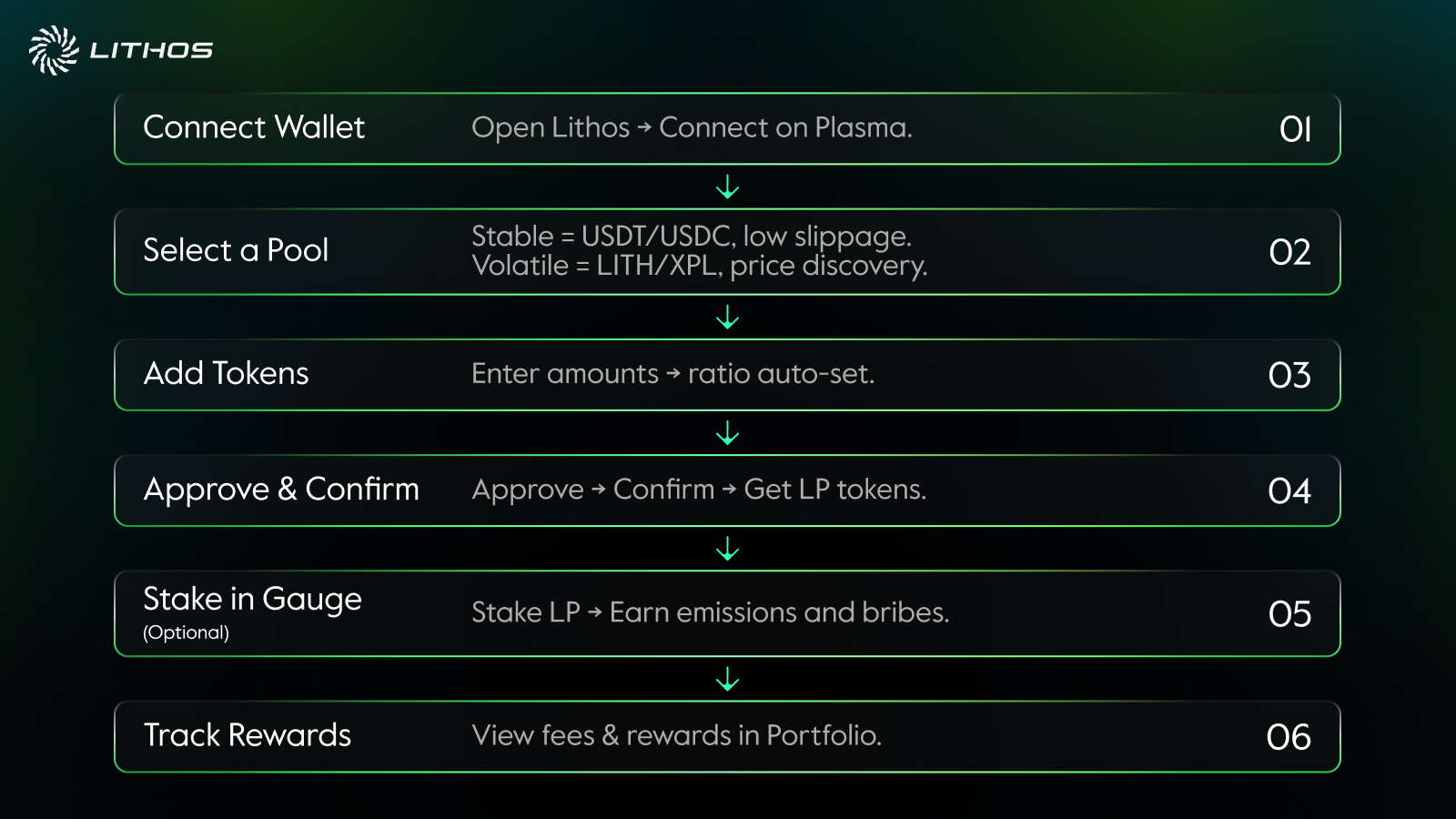Click the down arrow below Add Tokens

[727, 433]
